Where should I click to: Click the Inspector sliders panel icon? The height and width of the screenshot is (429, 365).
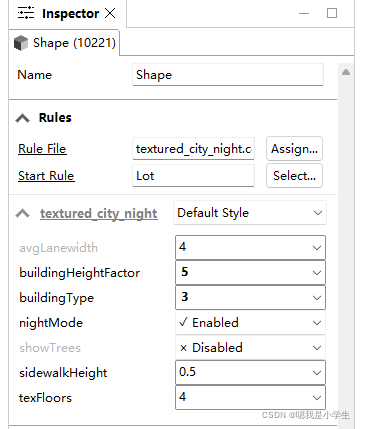[x=26, y=13]
